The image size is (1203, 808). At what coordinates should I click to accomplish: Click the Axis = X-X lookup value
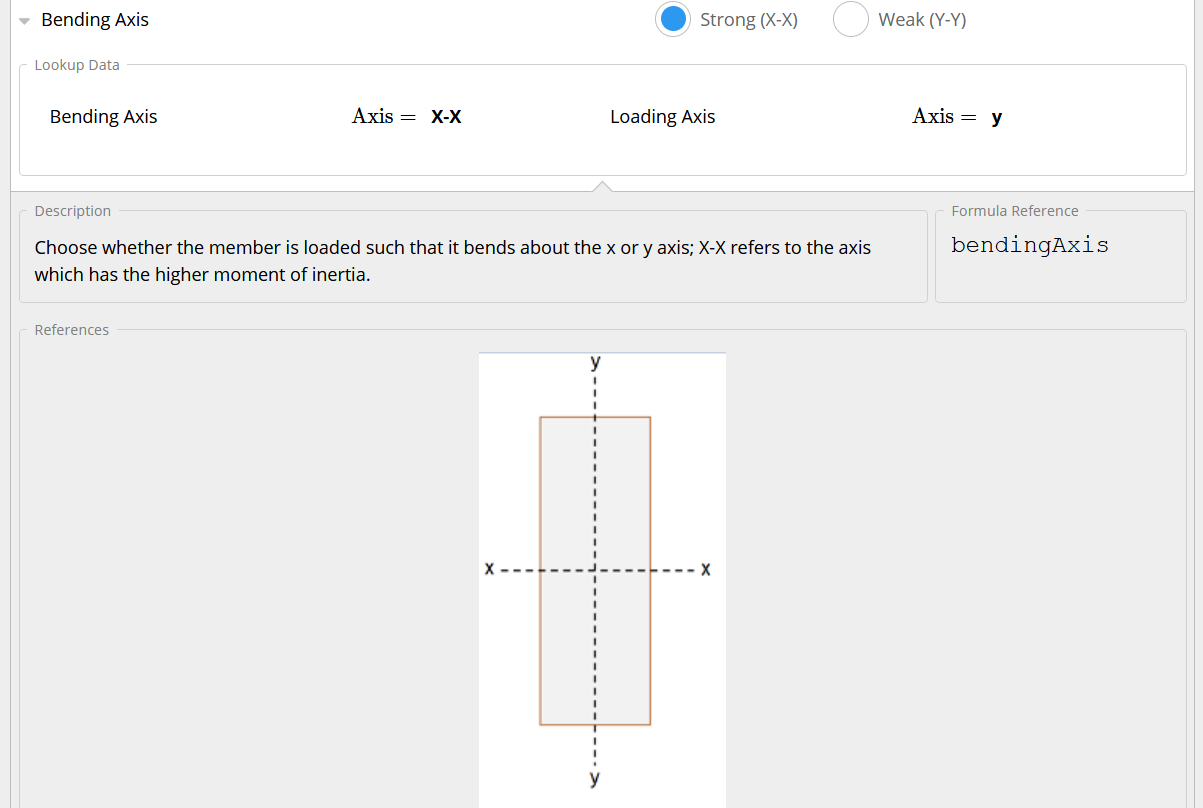tap(407, 117)
